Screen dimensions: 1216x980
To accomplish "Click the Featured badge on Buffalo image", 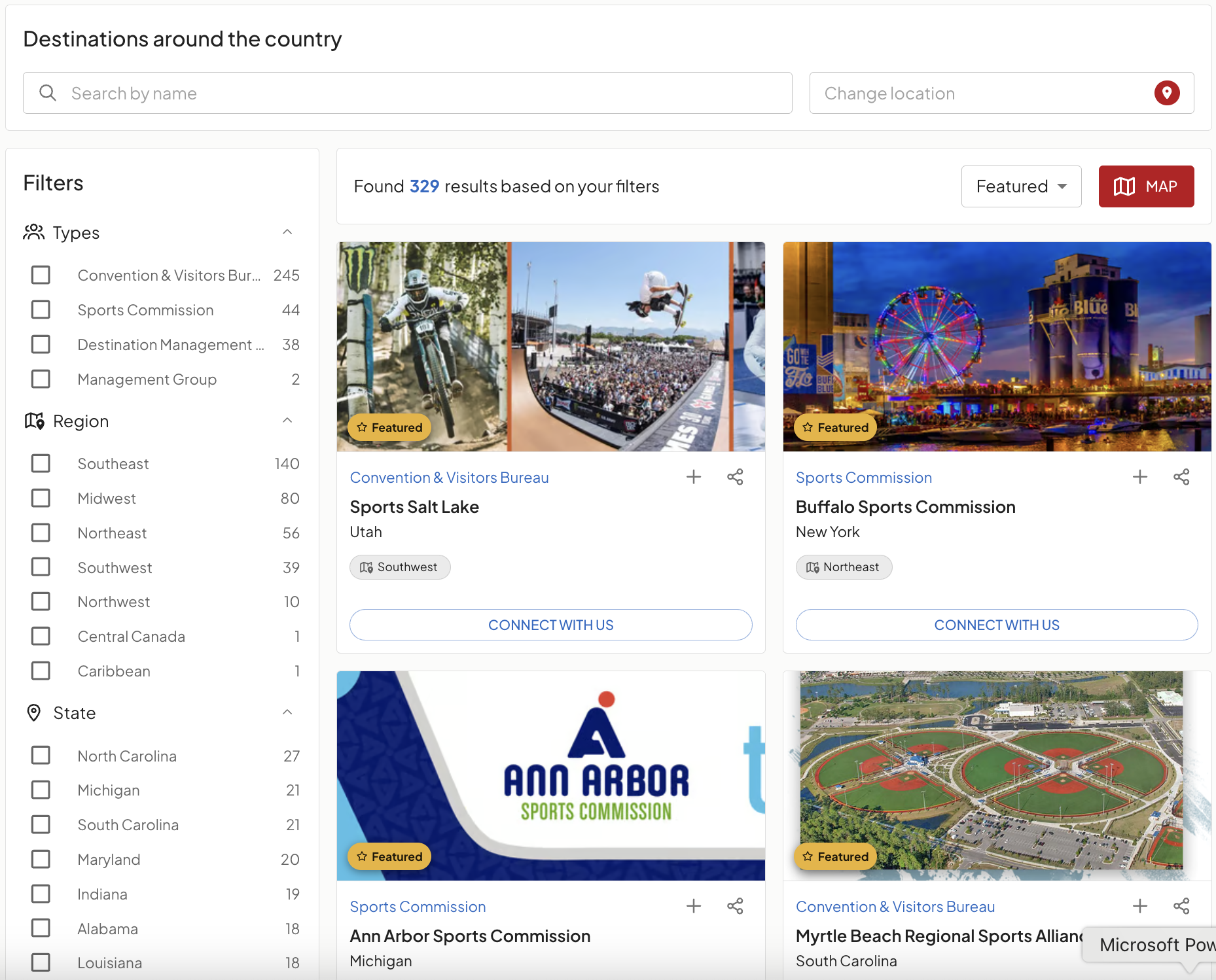I will click(x=836, y=427).
